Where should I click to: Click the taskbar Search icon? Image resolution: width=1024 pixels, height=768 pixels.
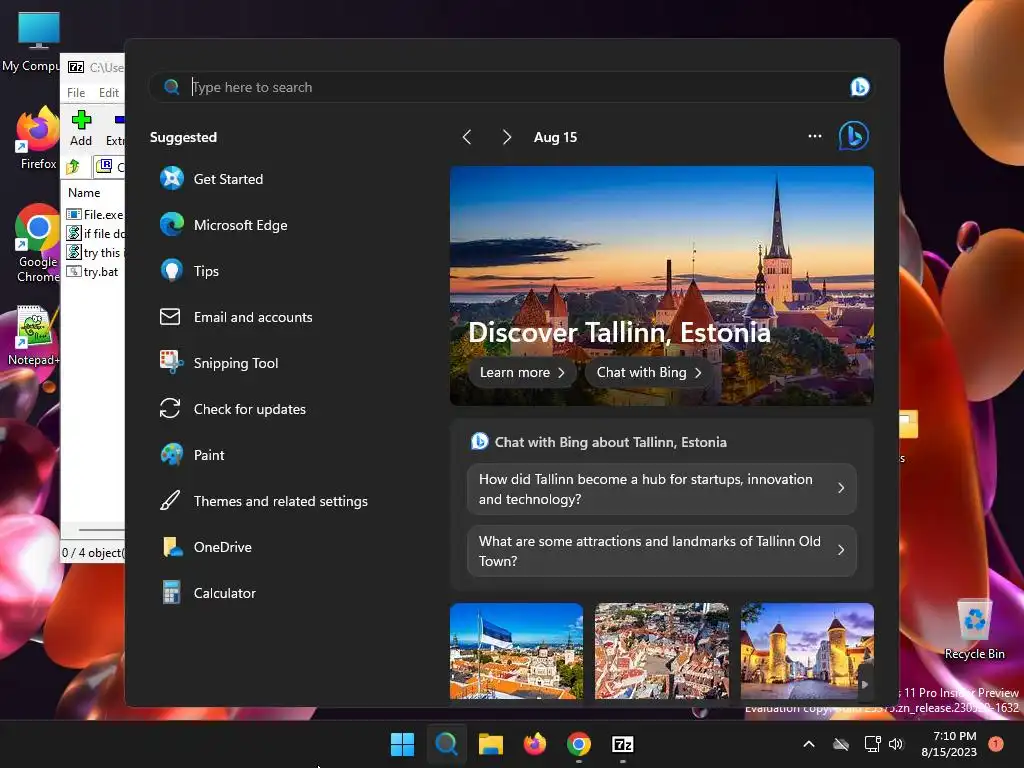[x=447, y=744]
